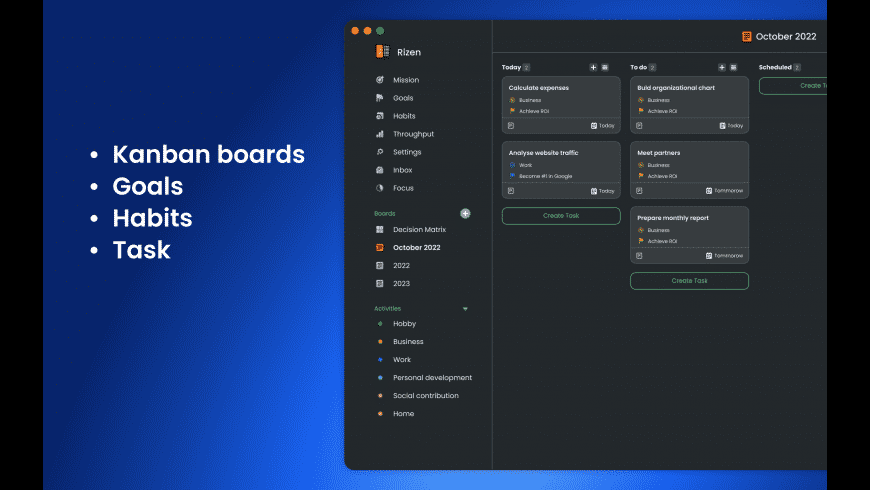Click notes icon on Calculate expenses card
Screen dimensions: 870x490
(x=510, y=126)
